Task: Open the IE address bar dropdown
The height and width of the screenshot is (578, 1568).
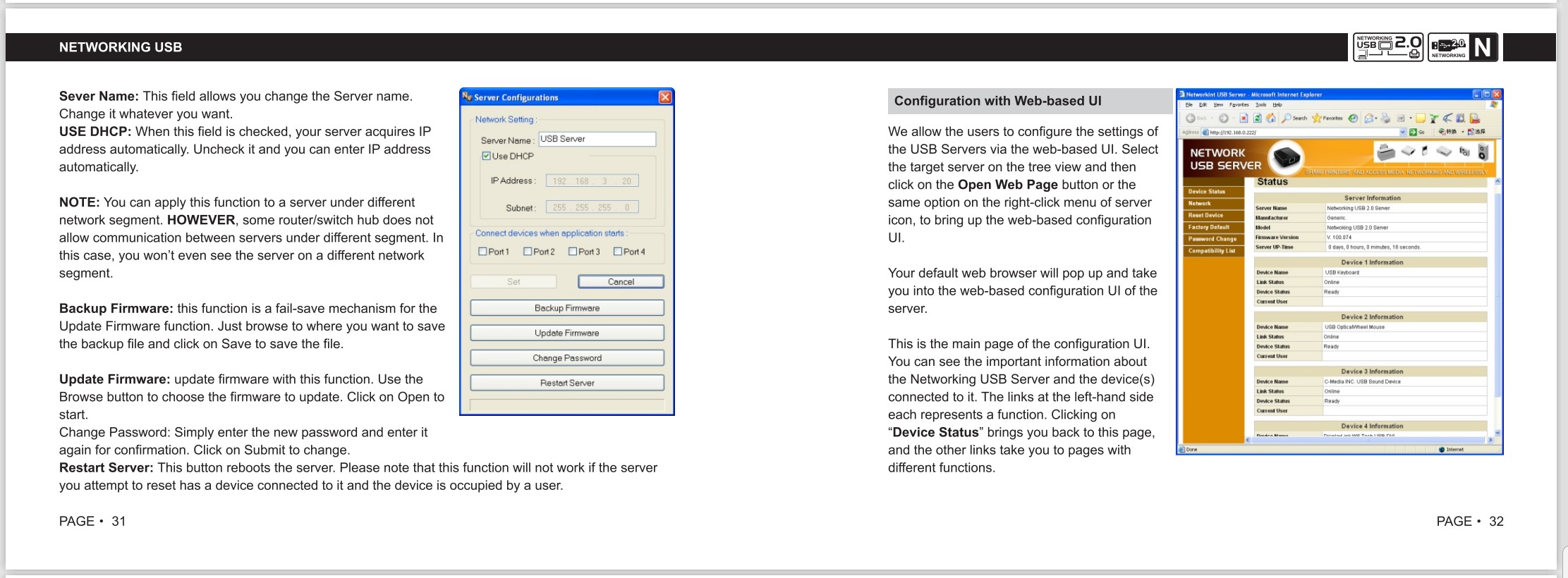Action: [1403, 132]
